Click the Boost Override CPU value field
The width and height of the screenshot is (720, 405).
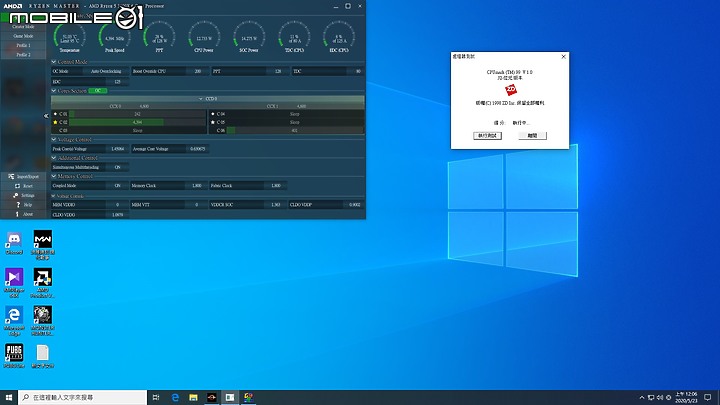coord(196,71)
